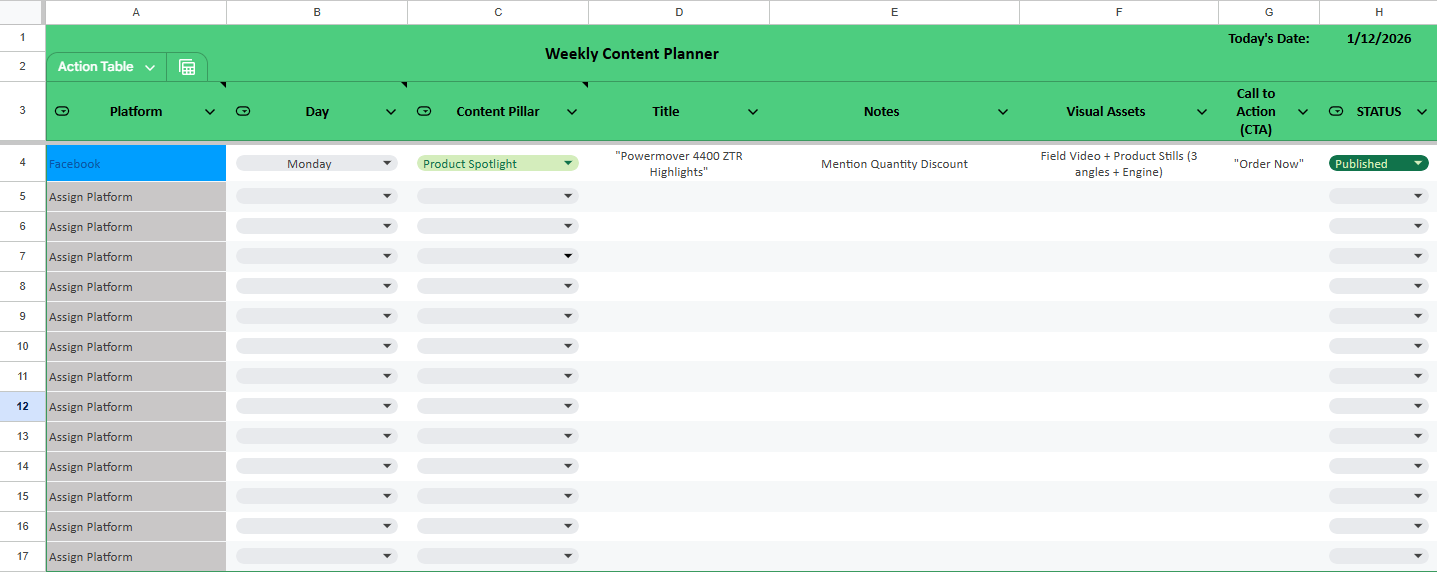Click the dropdown-type icon beside Content Pillar header
This screenshot has height=572, width=1437.
tap(424, 111)
